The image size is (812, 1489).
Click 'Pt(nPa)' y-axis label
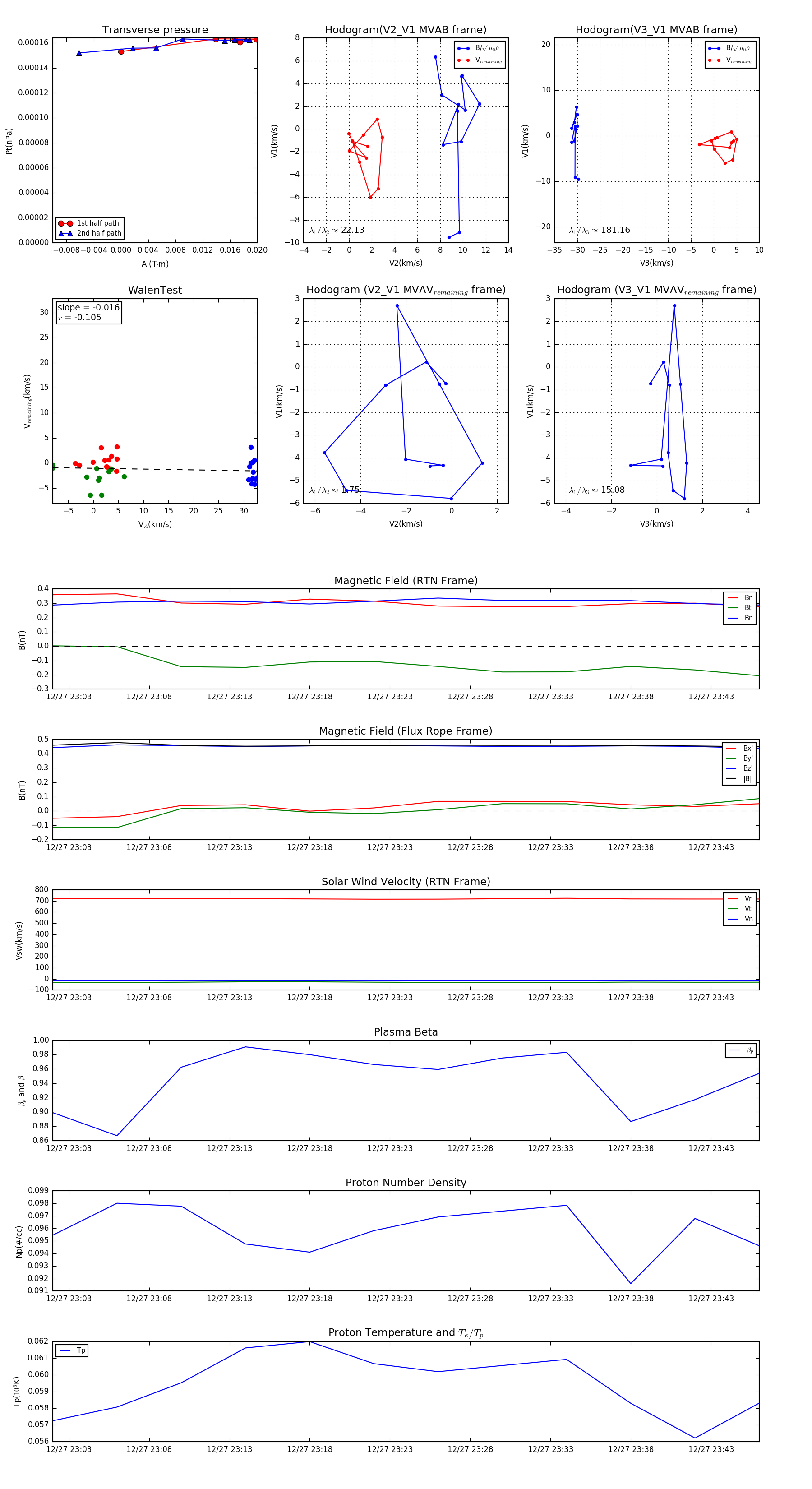point(9,141)
